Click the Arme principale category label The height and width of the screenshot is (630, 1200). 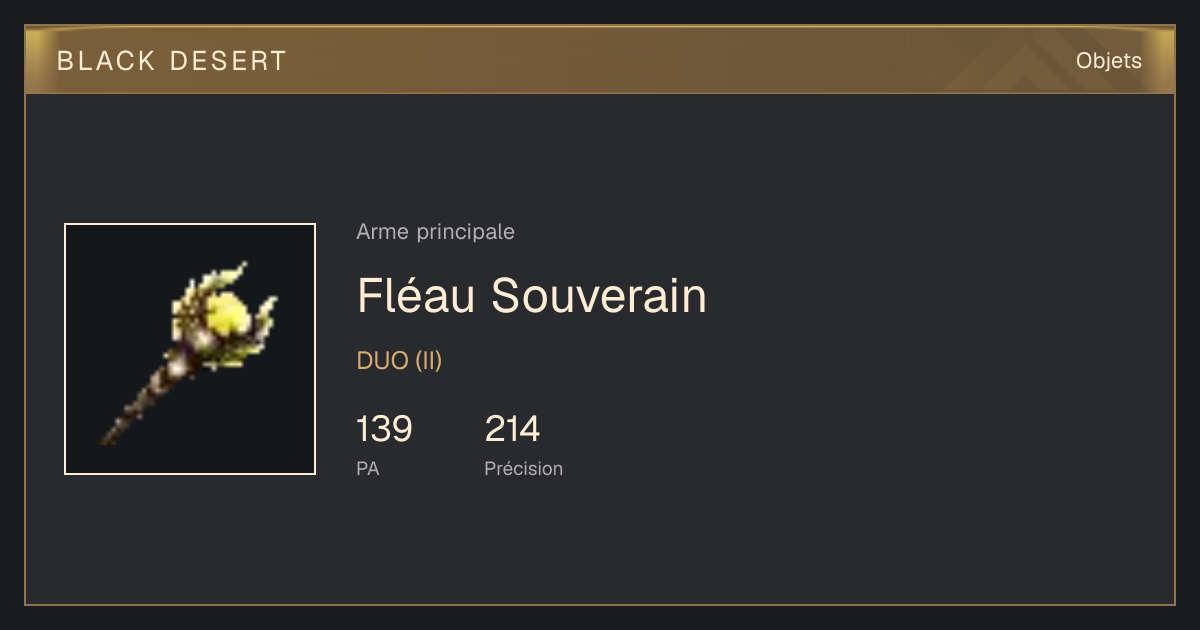click(x=436, y=232)
